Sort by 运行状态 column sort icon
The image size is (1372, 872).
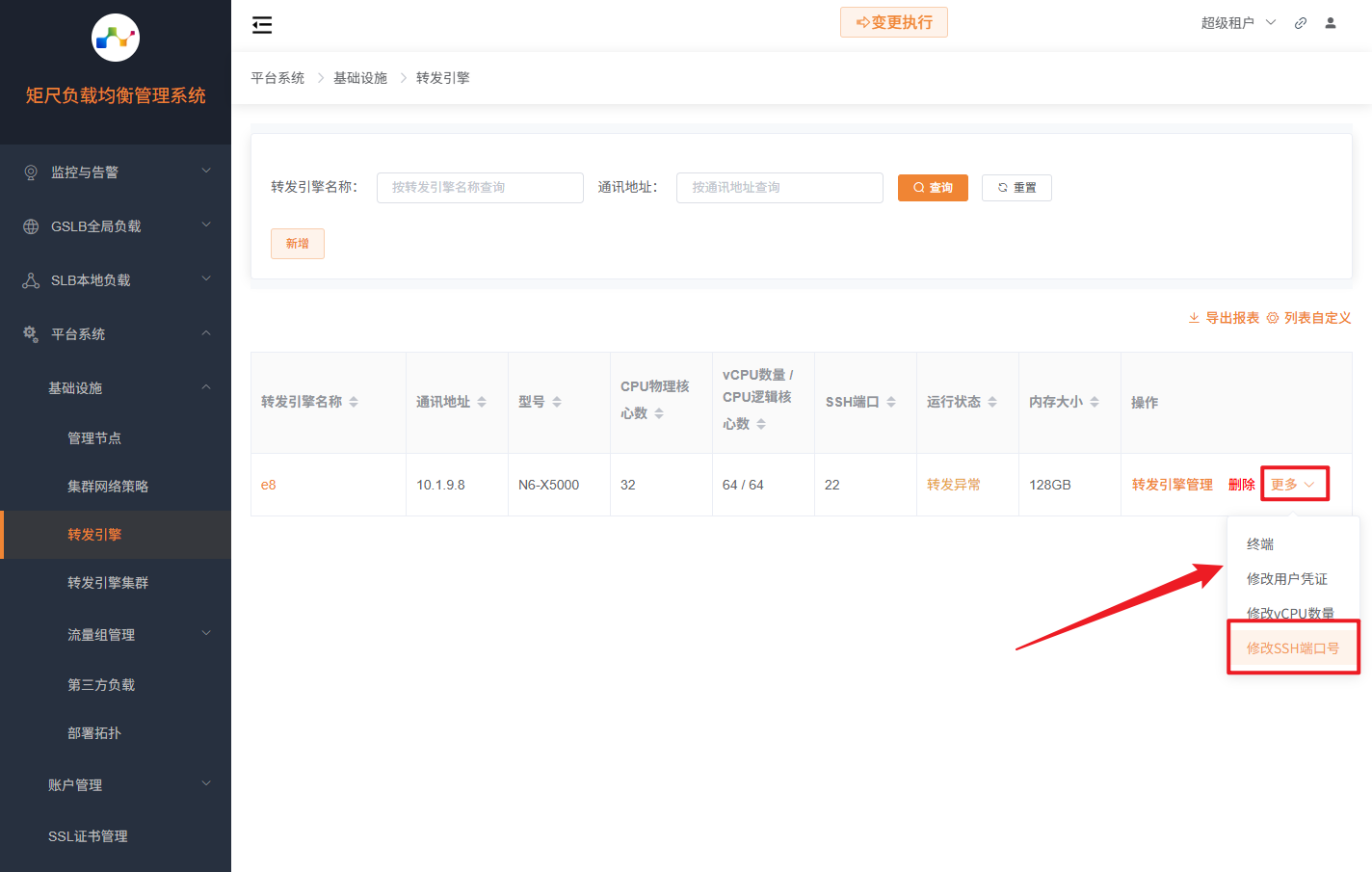click(992, 402)
